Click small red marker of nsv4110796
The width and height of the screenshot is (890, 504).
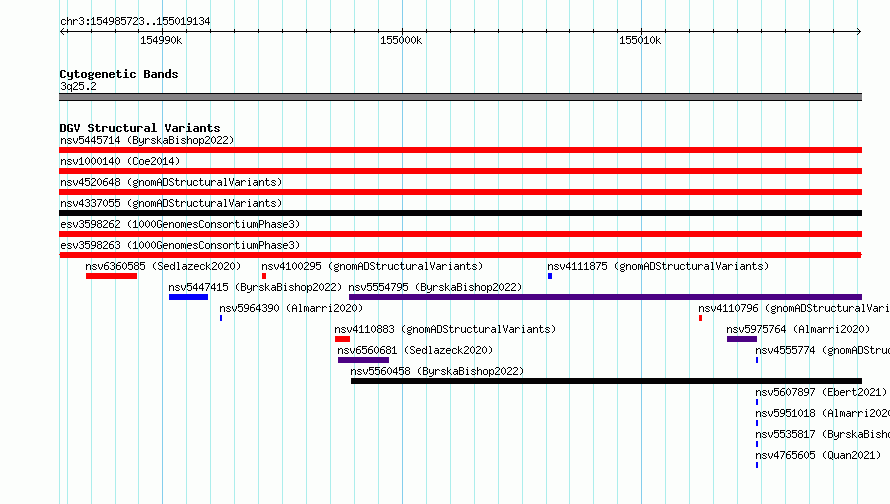pos(700,318)
